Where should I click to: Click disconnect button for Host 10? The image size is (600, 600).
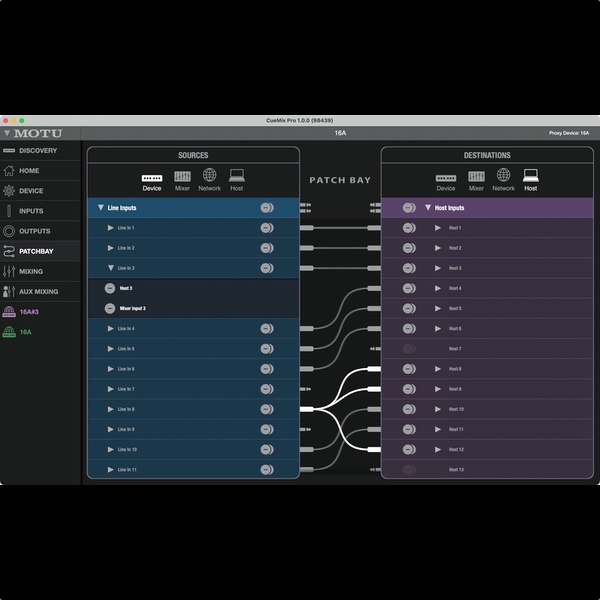coord(409,409)
